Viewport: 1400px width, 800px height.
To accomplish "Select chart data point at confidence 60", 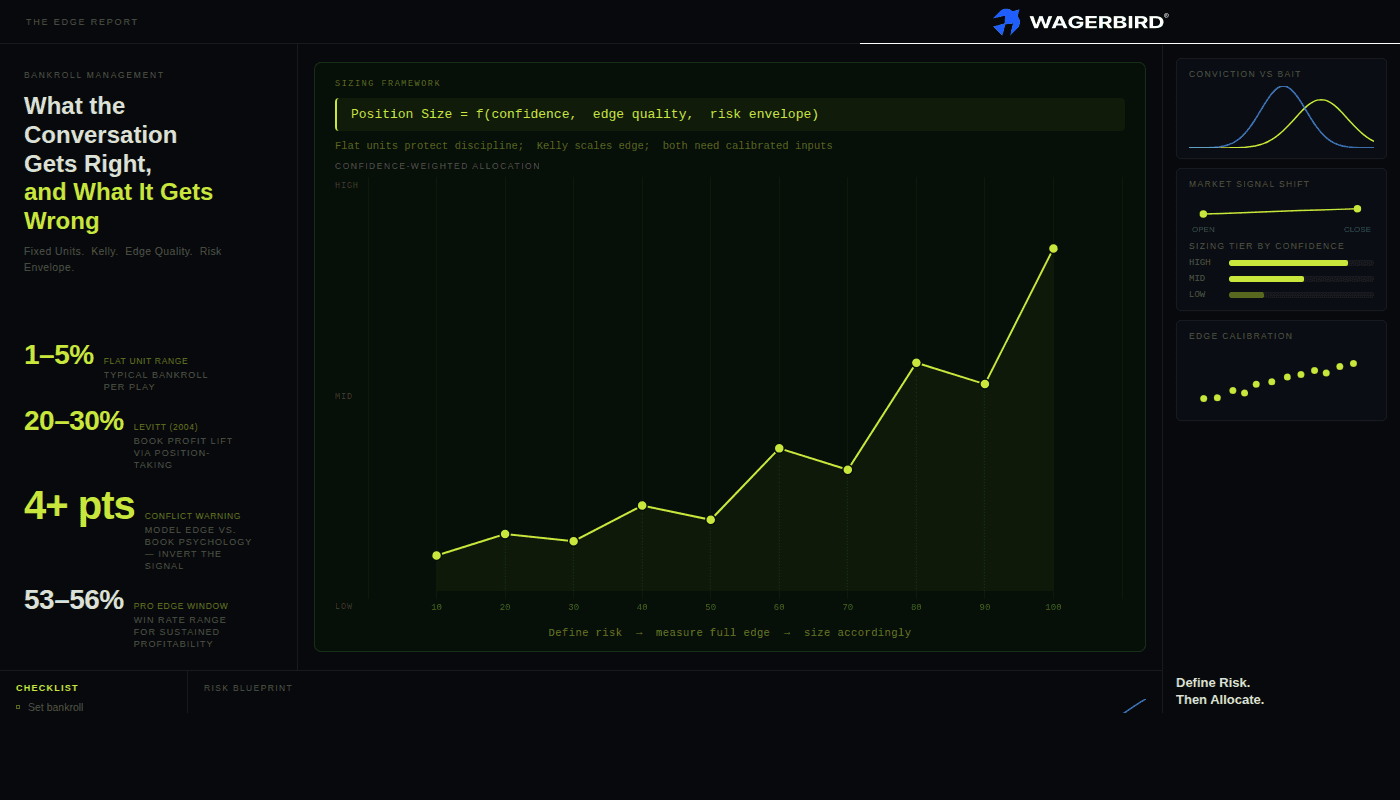I will (x=779, y=448).
